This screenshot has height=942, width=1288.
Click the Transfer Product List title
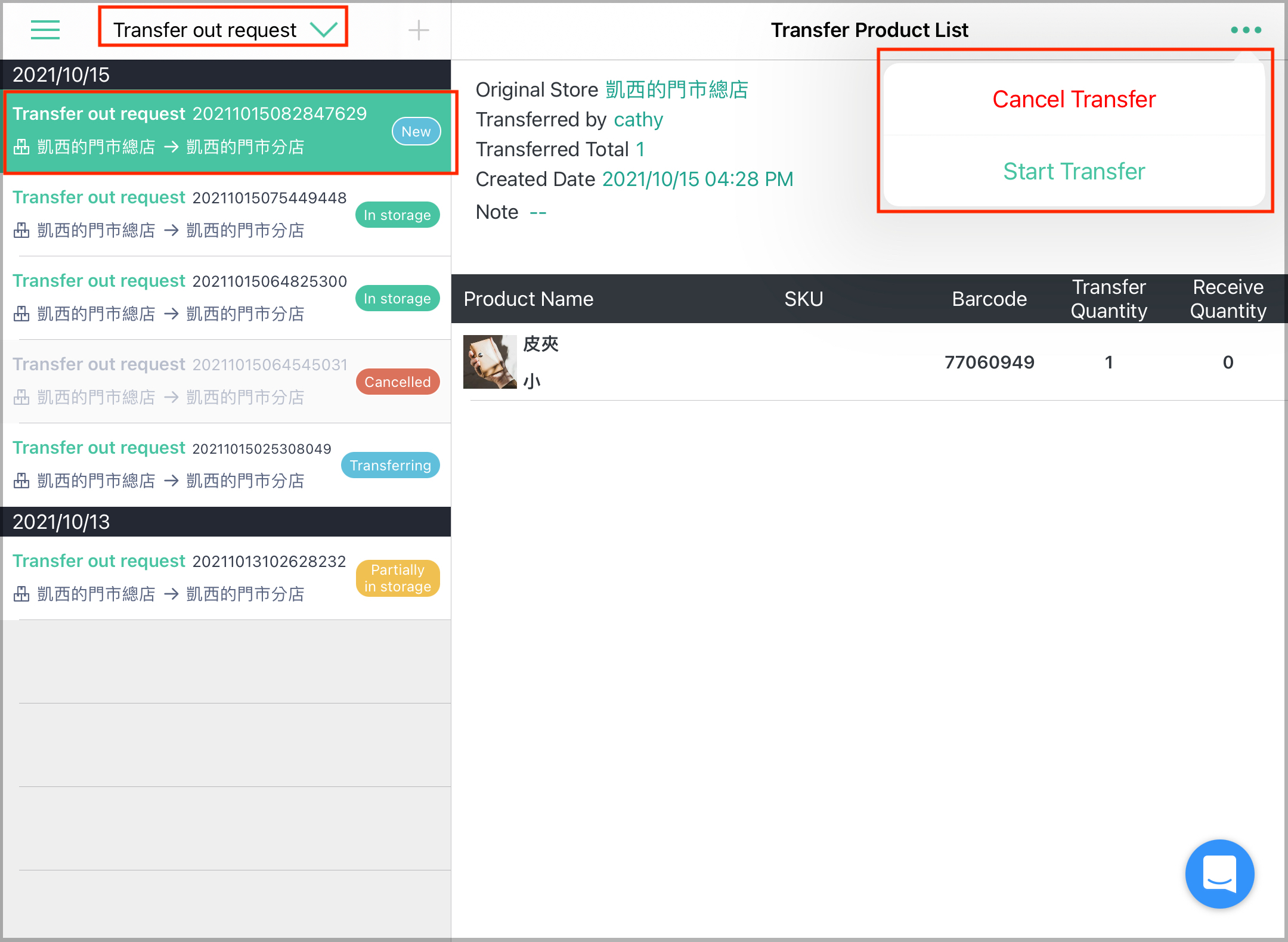coord(869,30)
